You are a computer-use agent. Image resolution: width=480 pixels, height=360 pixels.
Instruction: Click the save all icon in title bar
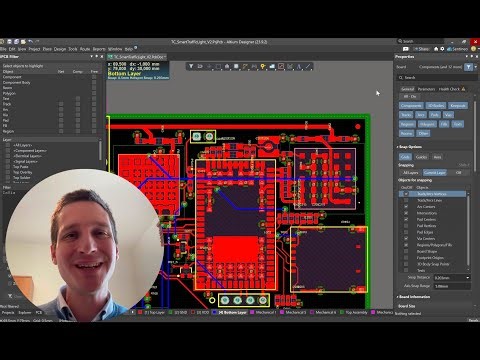pos(16,42)
